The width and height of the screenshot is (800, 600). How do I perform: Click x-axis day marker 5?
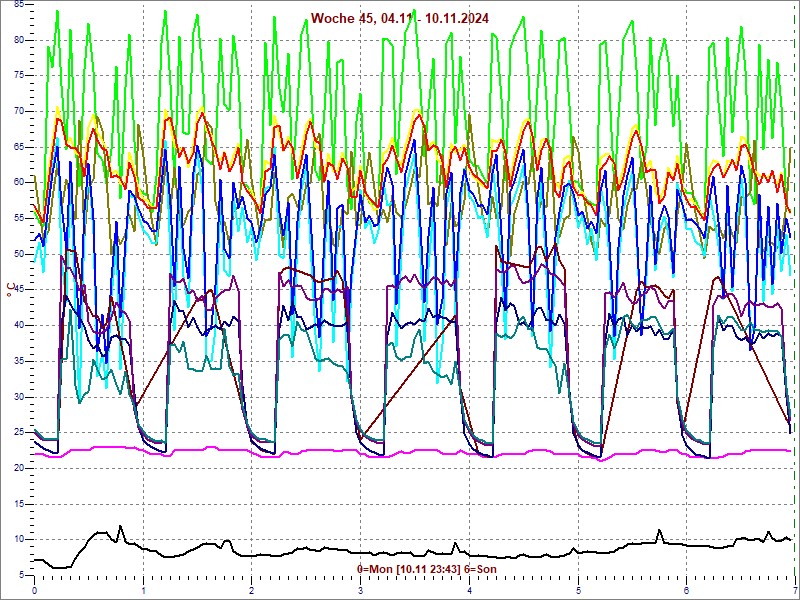[x=578, y=591]
